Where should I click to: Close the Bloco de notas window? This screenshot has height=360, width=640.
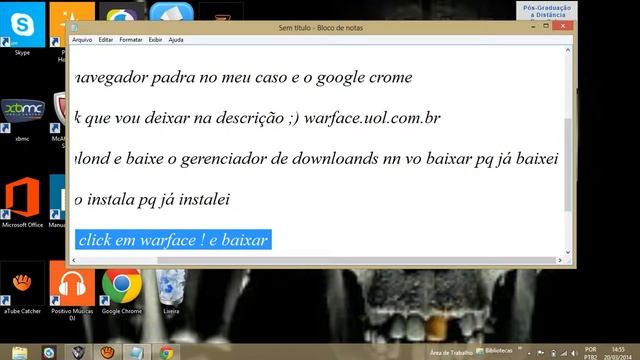(x=563, y=26)
